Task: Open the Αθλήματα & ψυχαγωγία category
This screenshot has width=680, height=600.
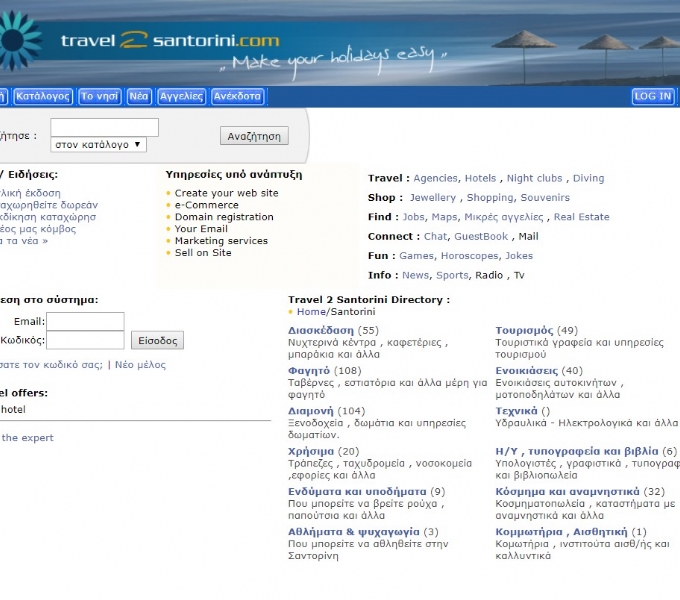Action: click(354, 532)
